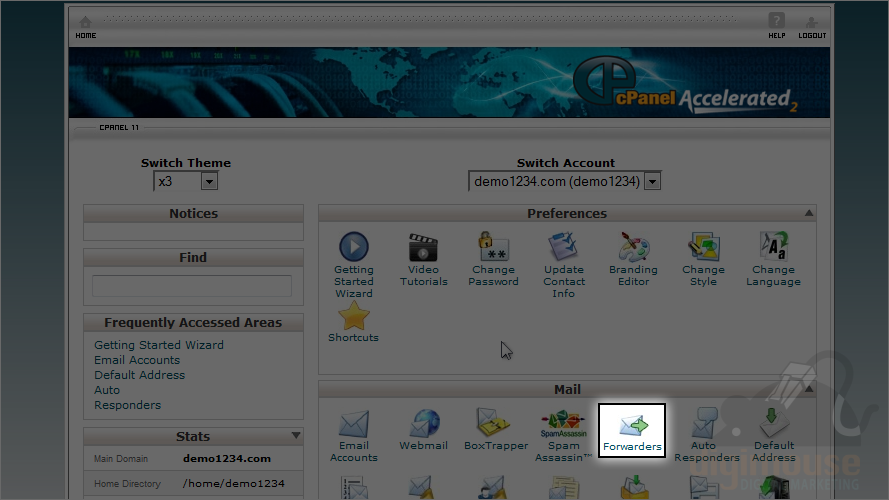889x500 pixels.
Task: Open the Auto Responders frequently accessed link
Action: coord(128,397)
